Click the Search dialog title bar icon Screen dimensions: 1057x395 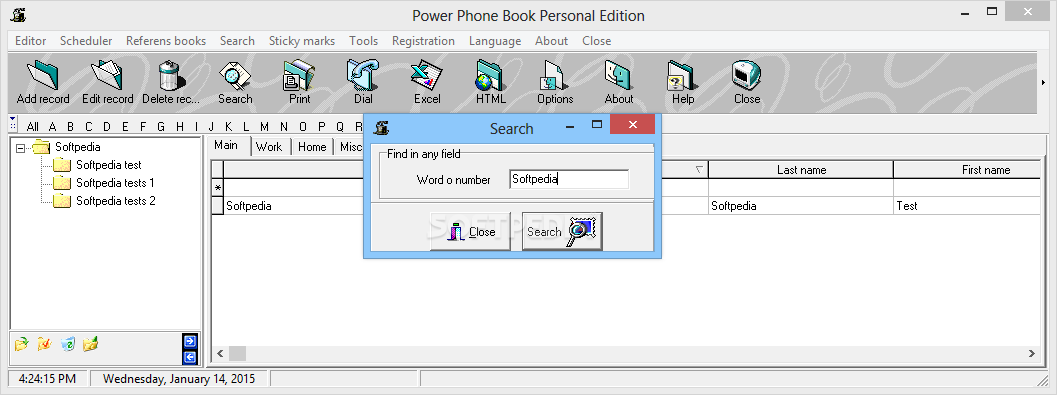pyautogui.click(x=382, y=127)
